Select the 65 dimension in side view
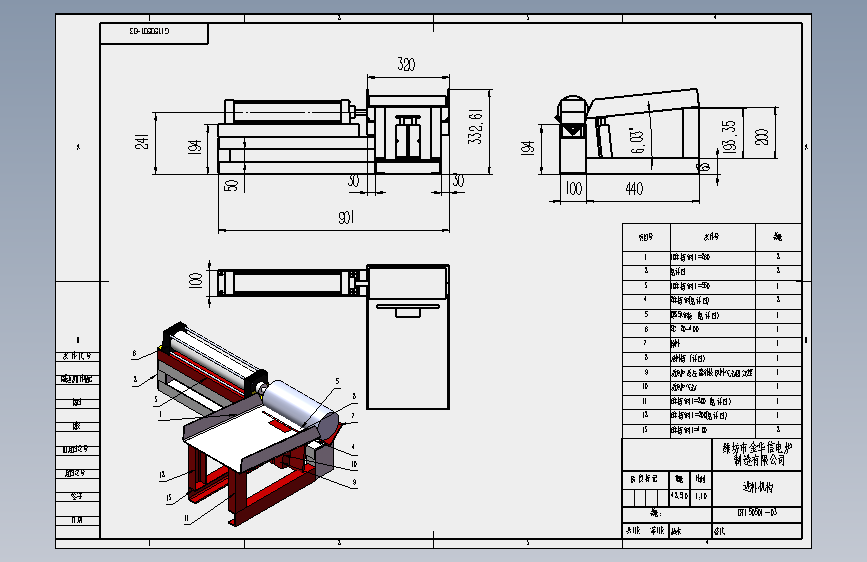 (x=704, y=166)
